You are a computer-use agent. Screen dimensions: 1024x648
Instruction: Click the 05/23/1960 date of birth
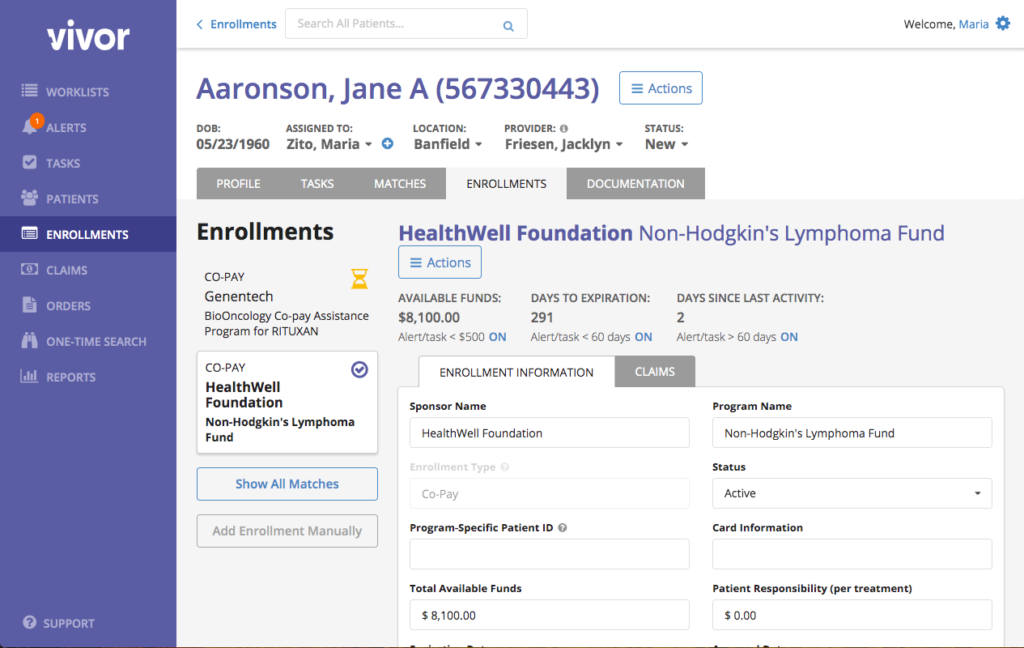click(x=233, y=144)
